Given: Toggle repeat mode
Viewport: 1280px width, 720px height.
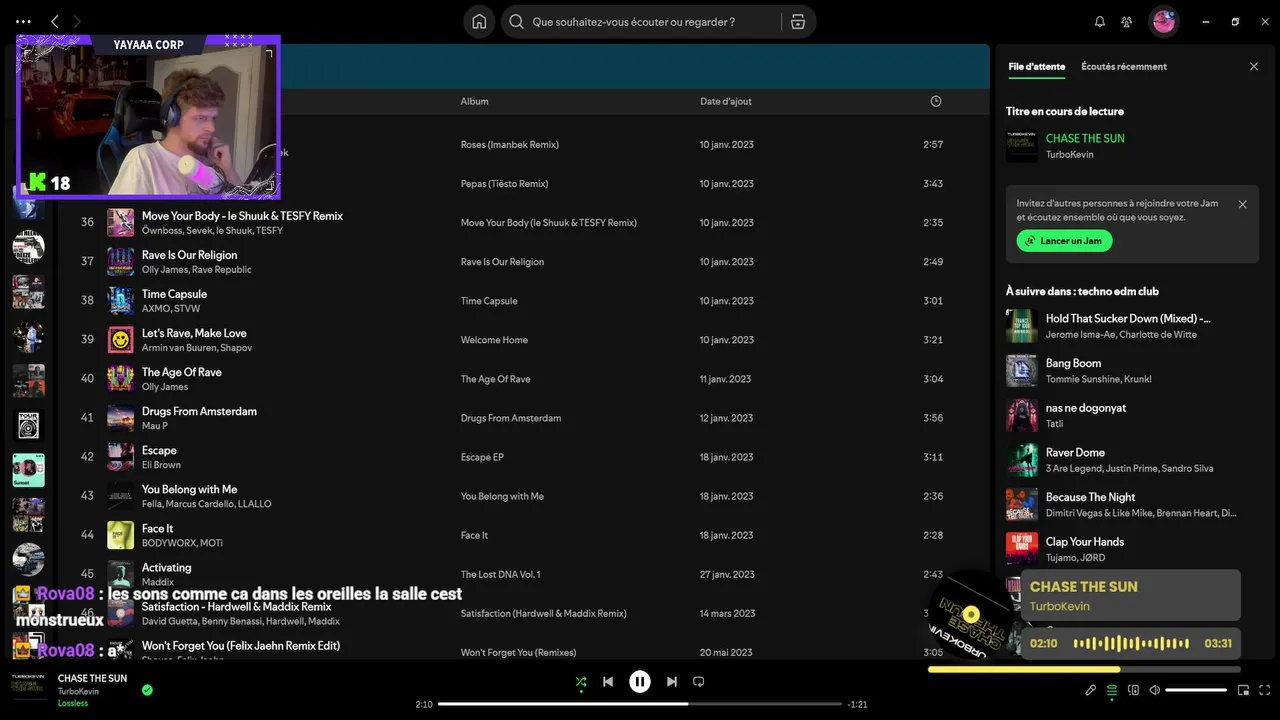Looking at the screenshot, I should coord(699,682).
